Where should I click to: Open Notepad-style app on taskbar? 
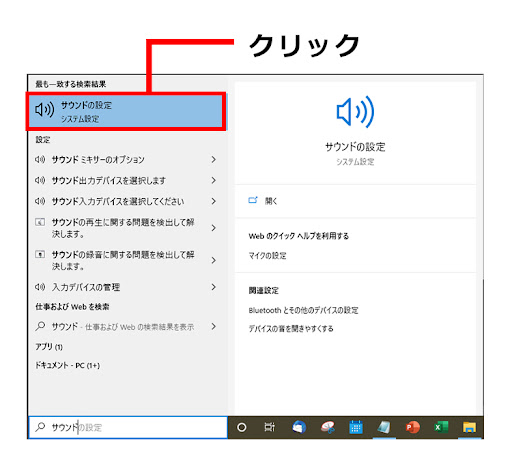coord(384,427)
